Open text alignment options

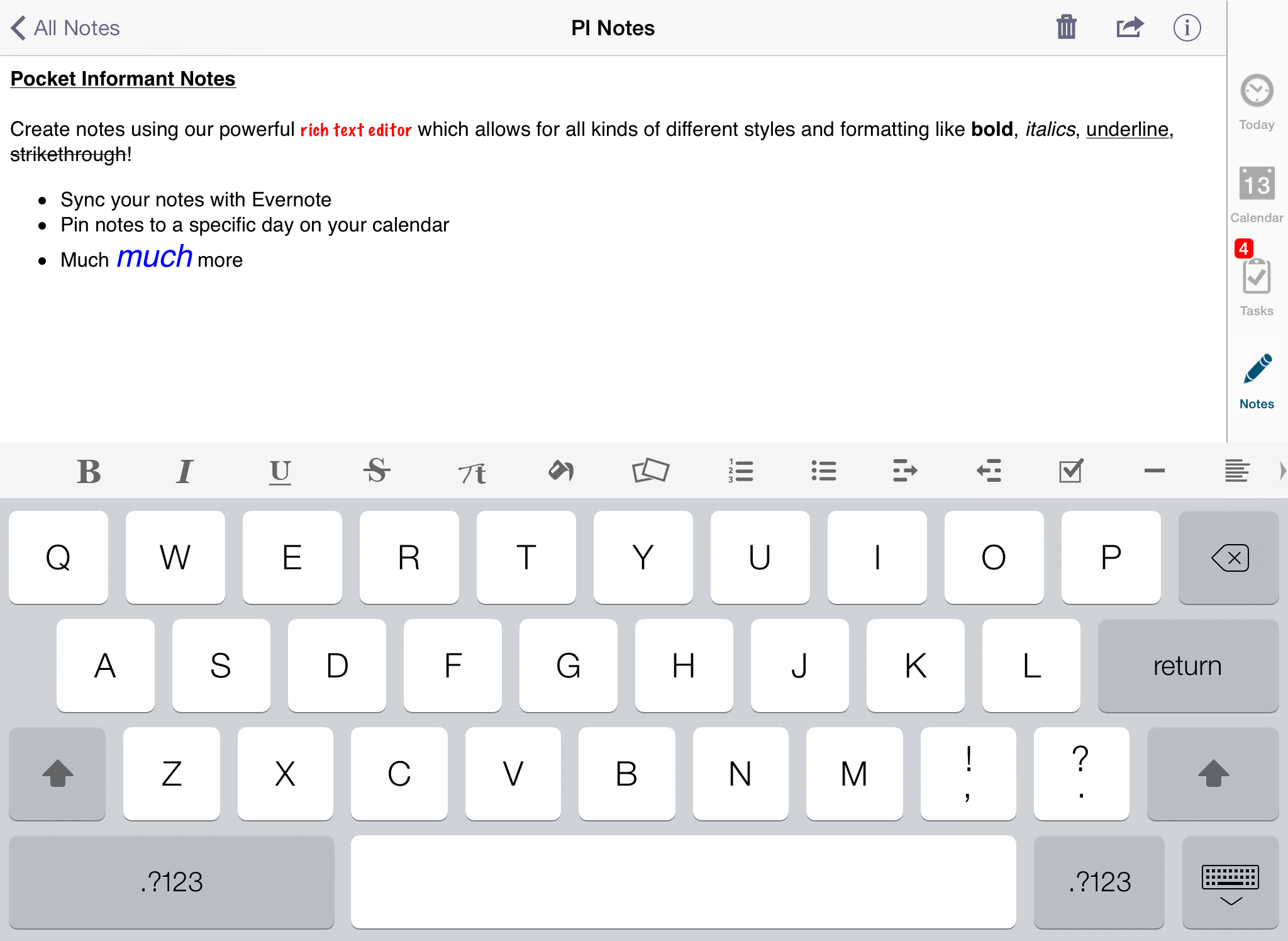(x=1236, y=471)
